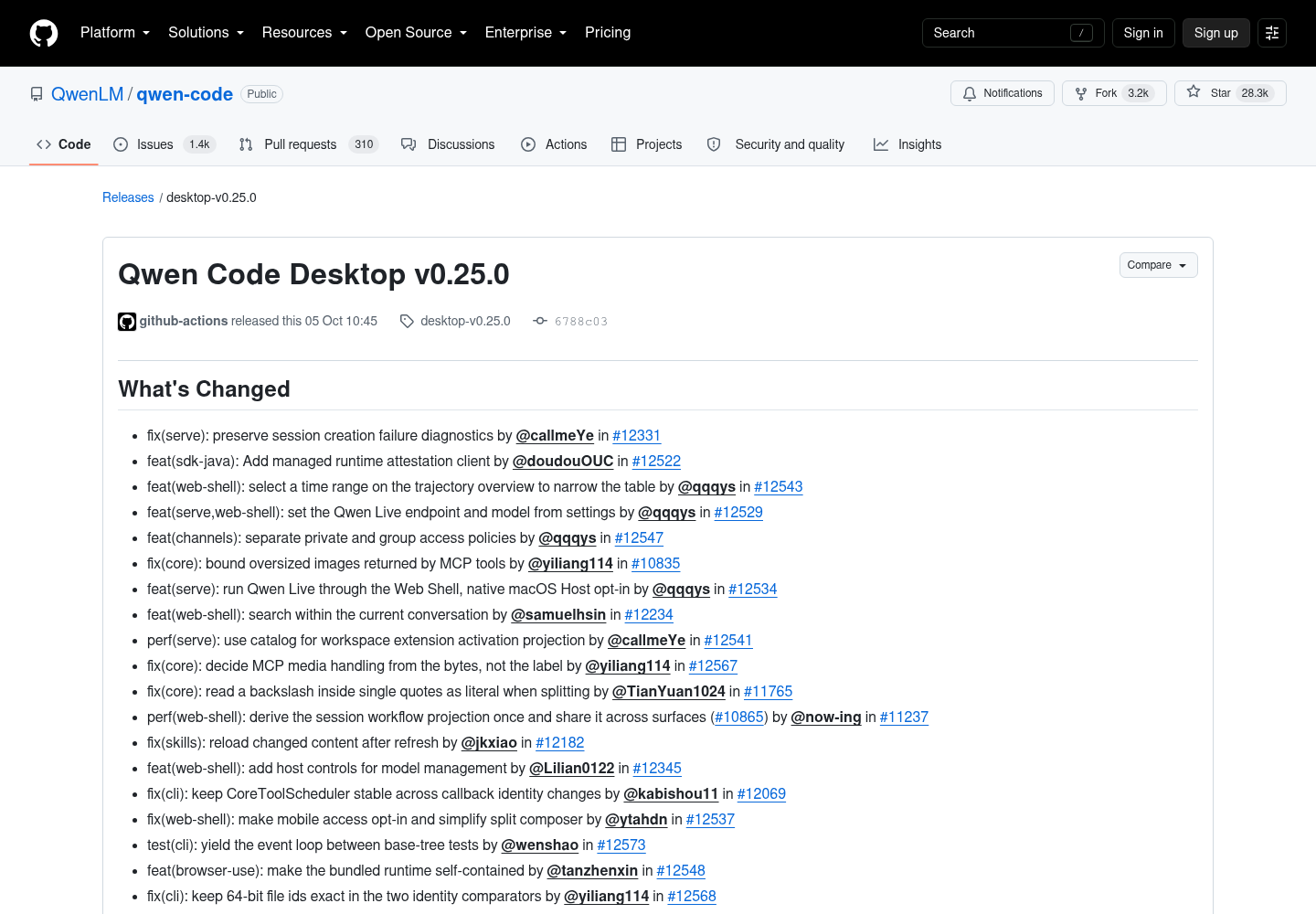Star the qwen-code repository
Screen dimensions: 1316x914
tap(1230, 93)
